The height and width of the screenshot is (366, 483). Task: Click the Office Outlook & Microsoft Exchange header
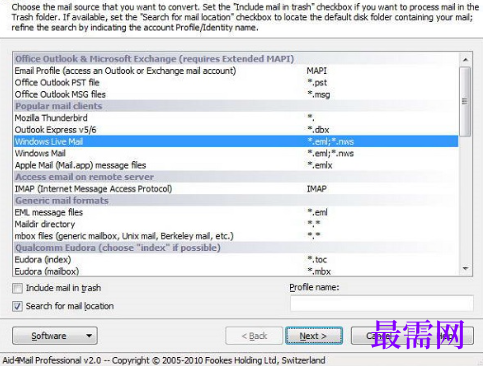coord(236,59)
